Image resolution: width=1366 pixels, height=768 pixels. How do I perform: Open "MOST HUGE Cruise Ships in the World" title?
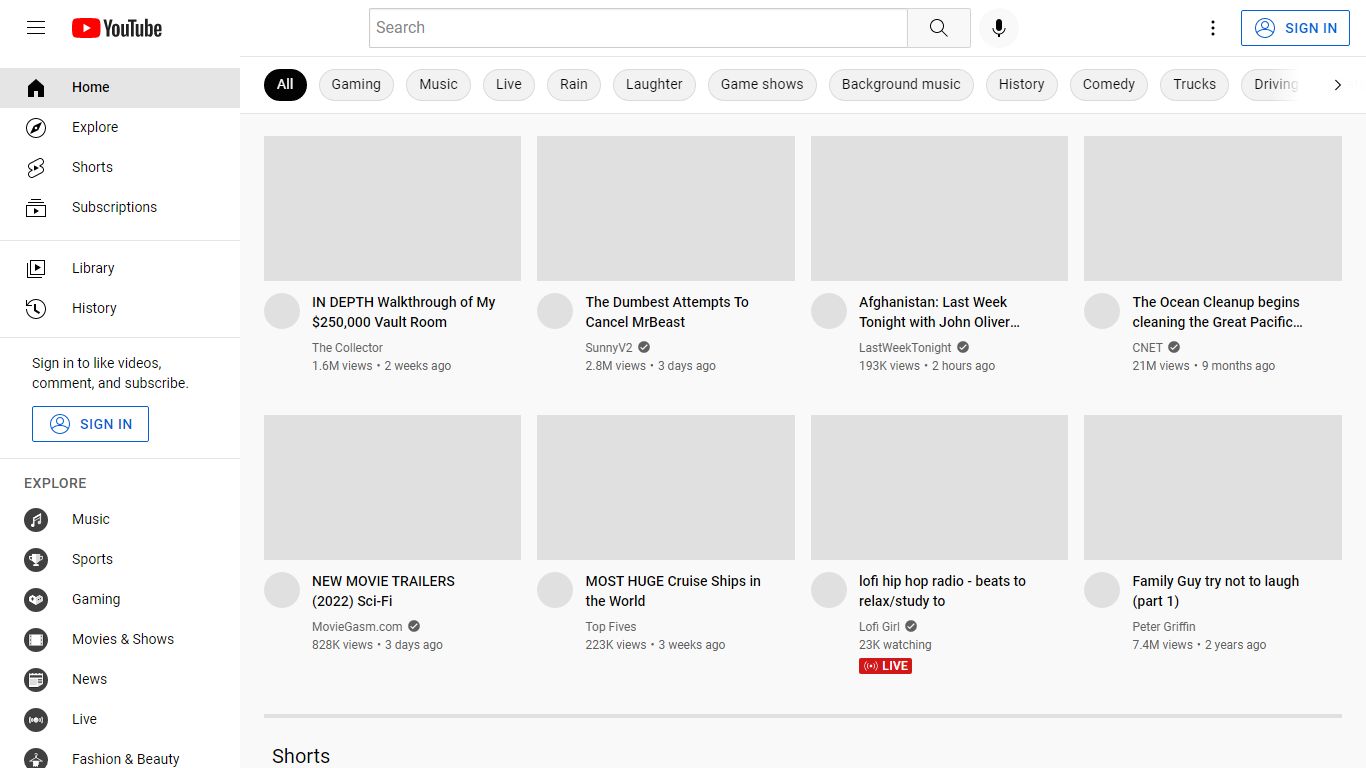click(673, 591)
